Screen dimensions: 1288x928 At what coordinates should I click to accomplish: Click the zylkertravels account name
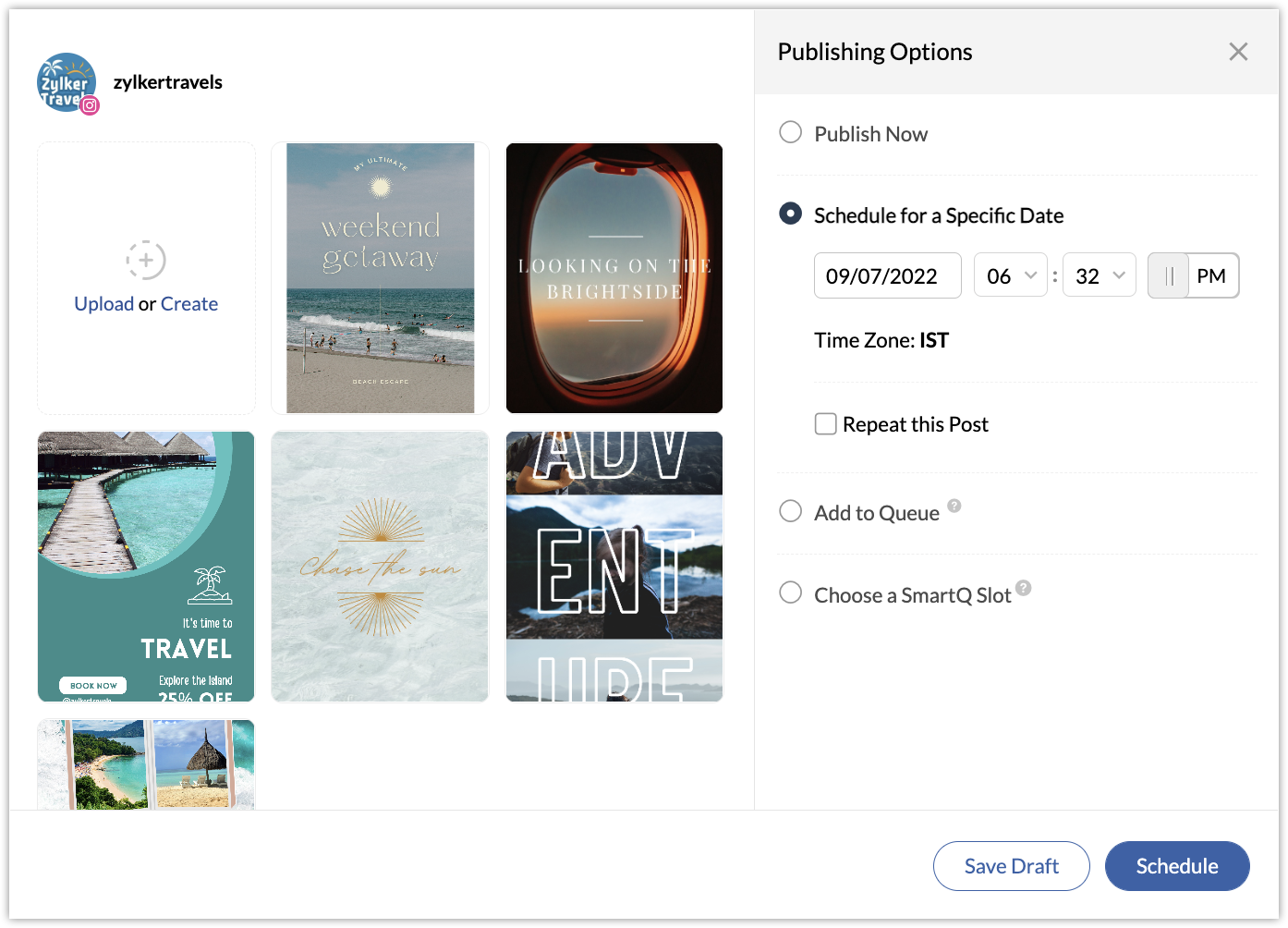pyautogui.click(x=168, y=82)
